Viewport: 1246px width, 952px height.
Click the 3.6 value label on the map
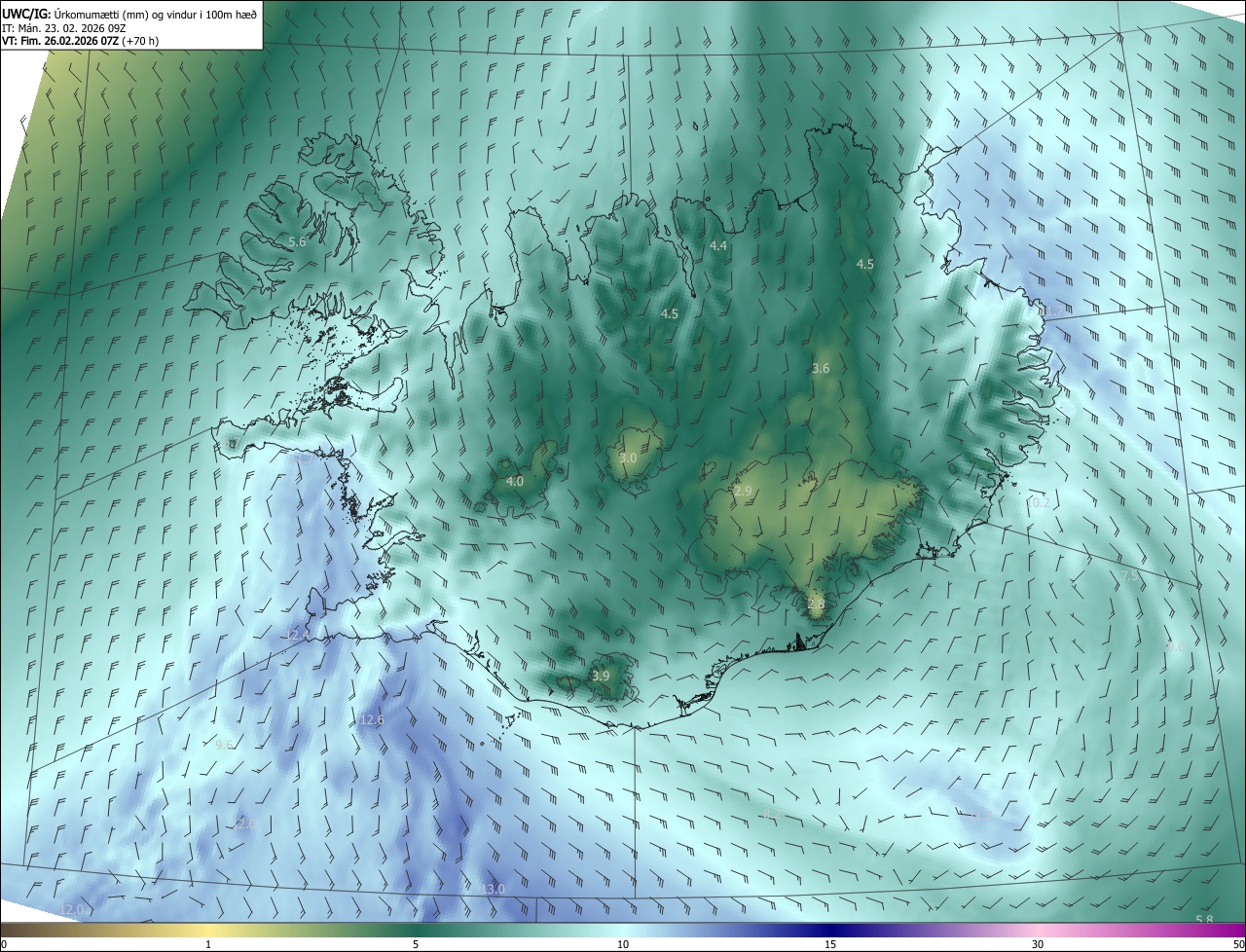pos(821,368)
